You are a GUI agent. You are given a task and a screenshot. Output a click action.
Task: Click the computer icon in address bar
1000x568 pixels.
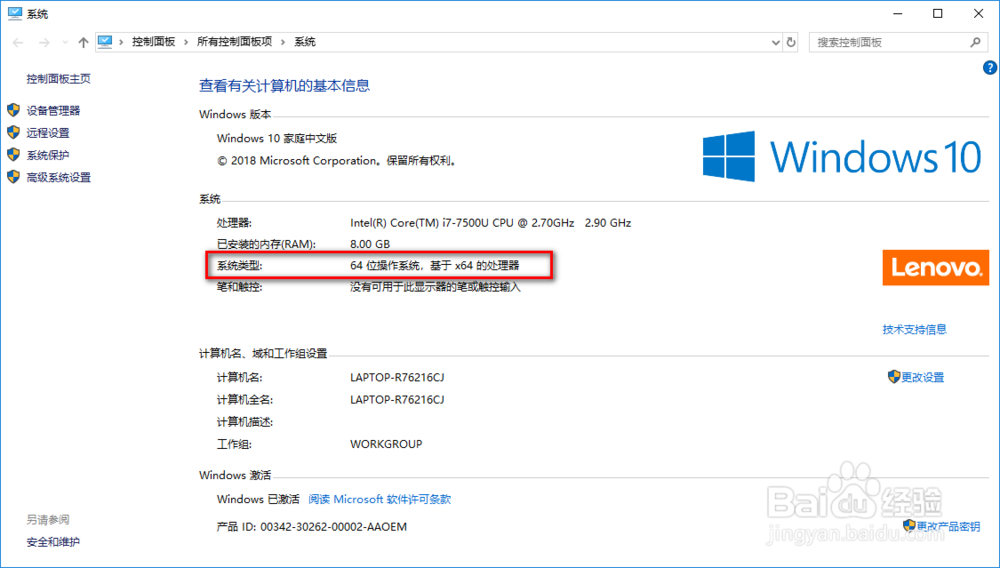tap(105, 42)
